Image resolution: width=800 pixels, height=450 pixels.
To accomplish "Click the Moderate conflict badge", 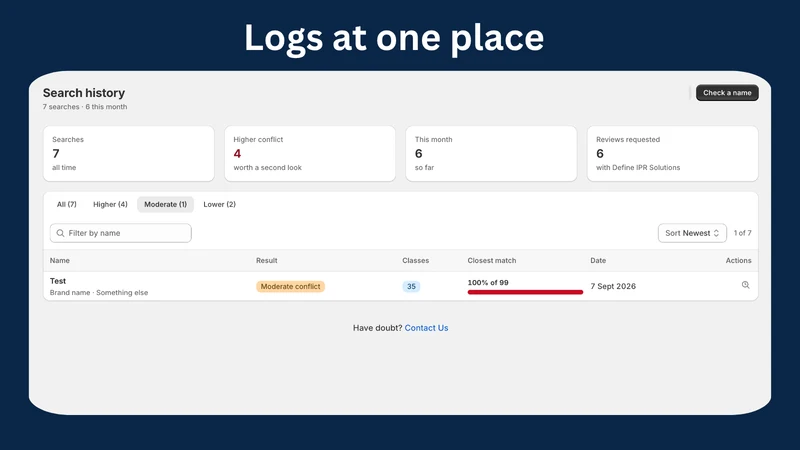I will tap(290, 286).
